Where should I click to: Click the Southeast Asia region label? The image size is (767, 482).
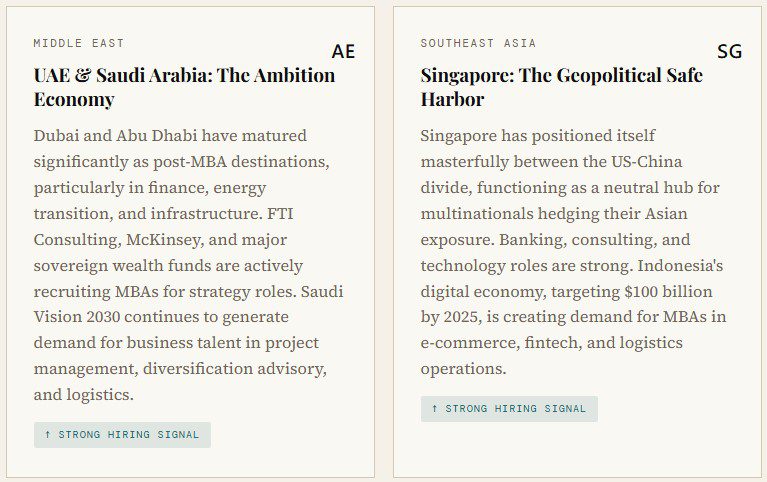coord(478,43)
